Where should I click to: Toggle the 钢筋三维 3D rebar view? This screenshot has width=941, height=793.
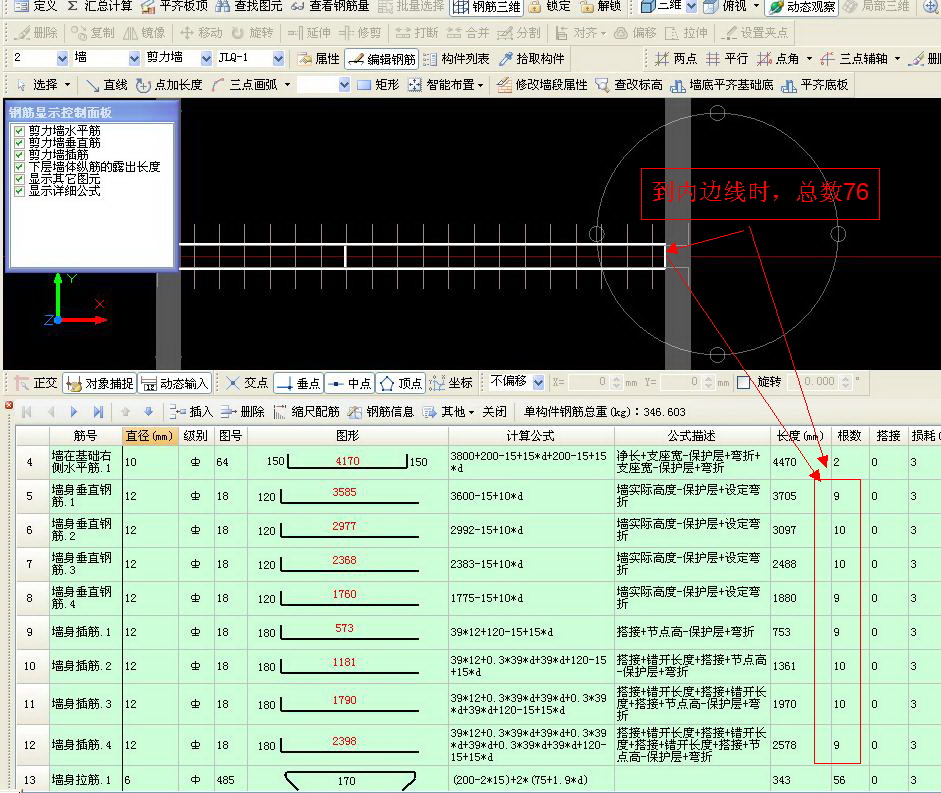coord(487,7)
